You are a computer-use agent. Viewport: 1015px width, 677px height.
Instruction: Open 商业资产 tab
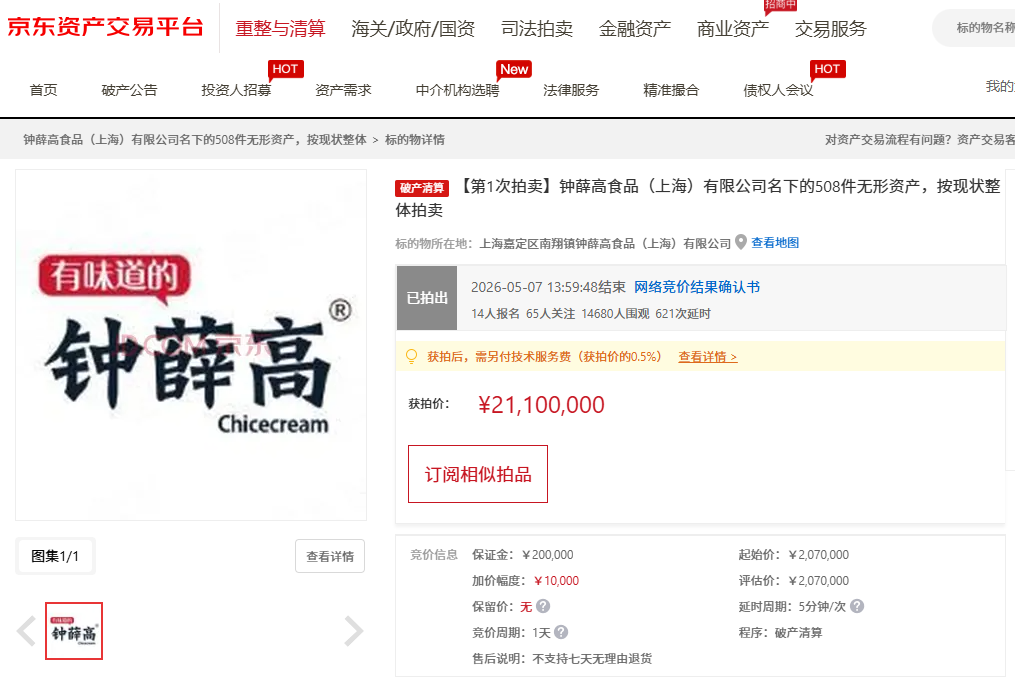[733, 28]
